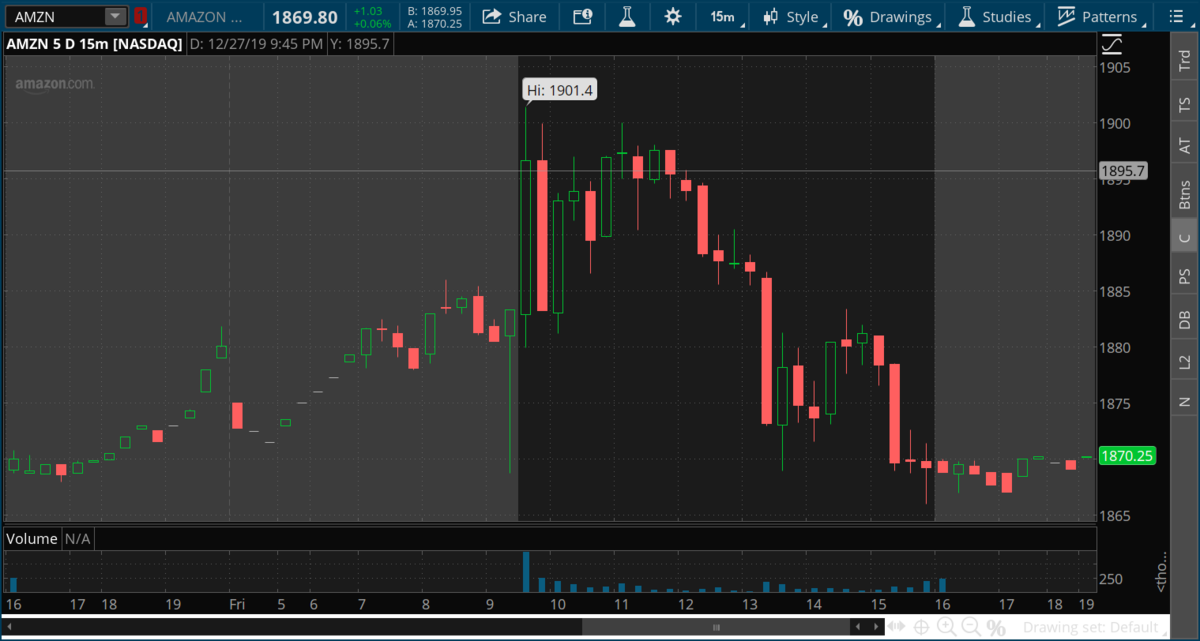The width and height of the screenshot is (1200, 641).
Task: Click the scroll-right arrow beside the left arrow
Action: pyautogui.click(x=876, y=627)
